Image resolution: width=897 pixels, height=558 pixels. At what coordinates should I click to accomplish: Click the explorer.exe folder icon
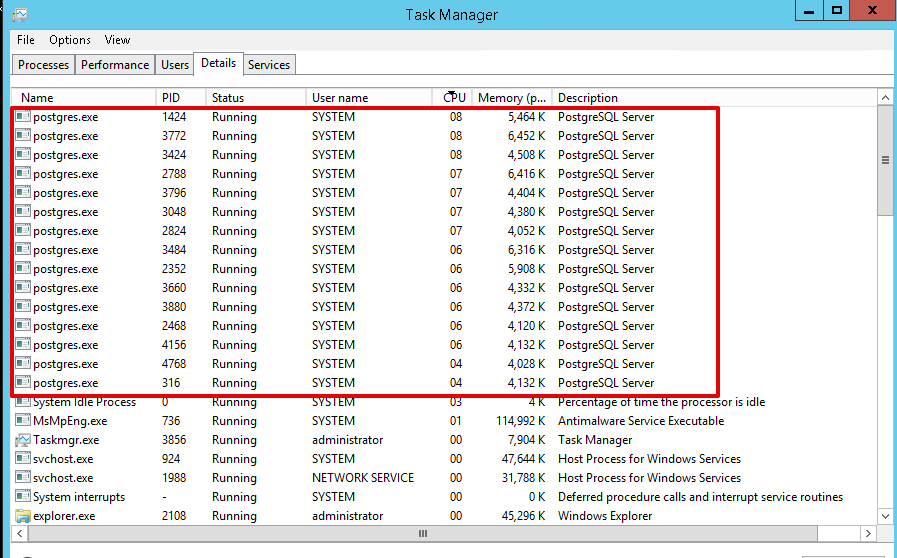pyautogui.click(x=23, y=516)
